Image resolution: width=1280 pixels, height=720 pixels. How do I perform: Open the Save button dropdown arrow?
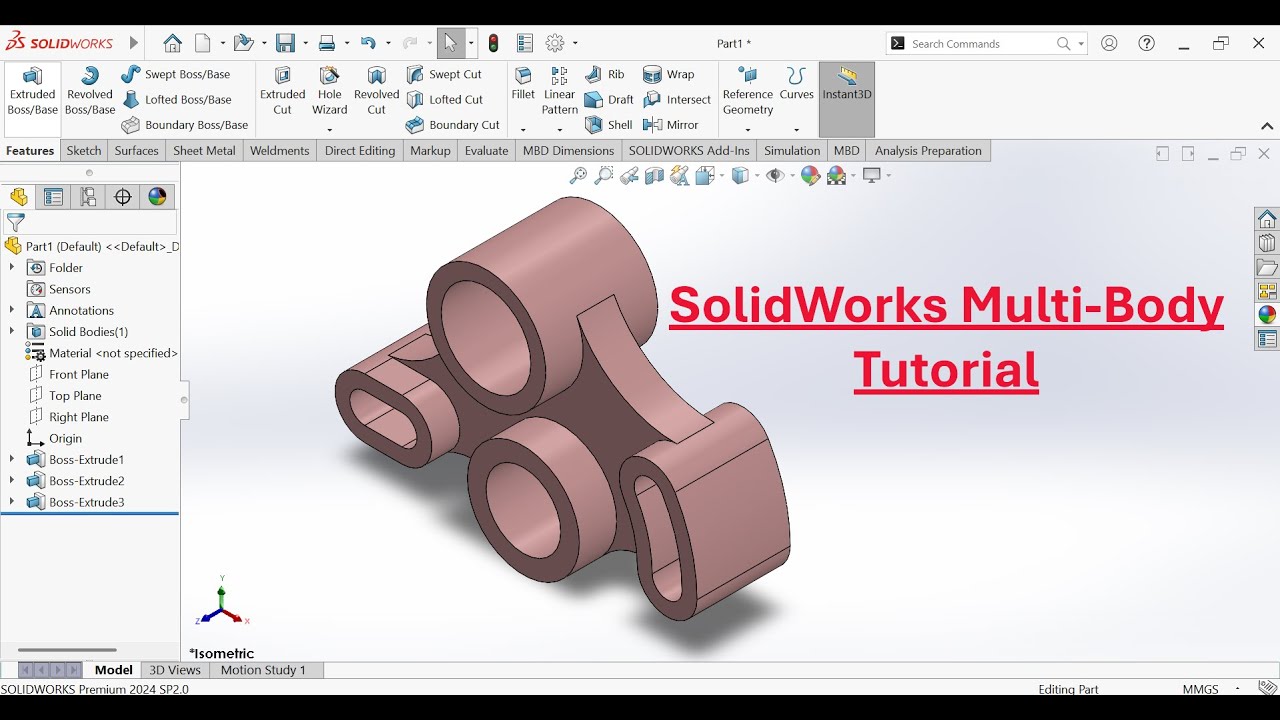pyautogui.click(x=304, y=43)
